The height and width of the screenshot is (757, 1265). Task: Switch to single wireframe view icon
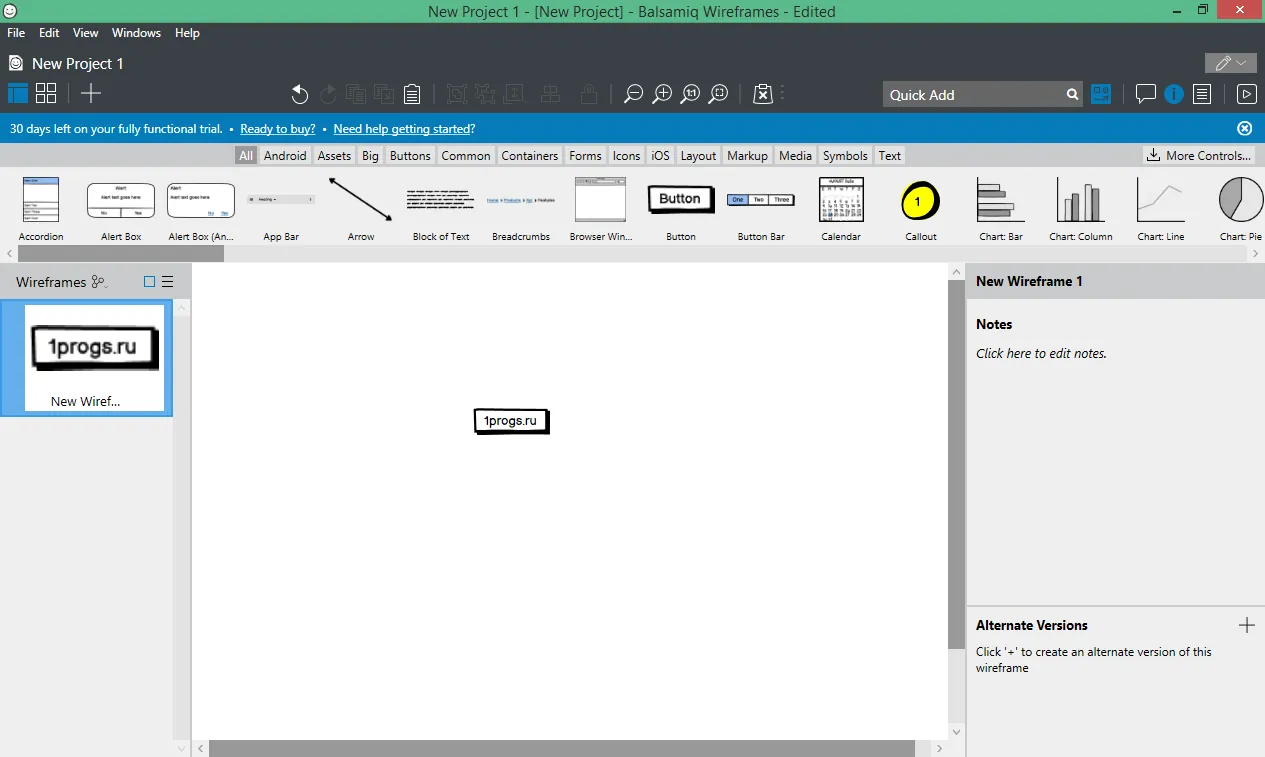[18, 93]
